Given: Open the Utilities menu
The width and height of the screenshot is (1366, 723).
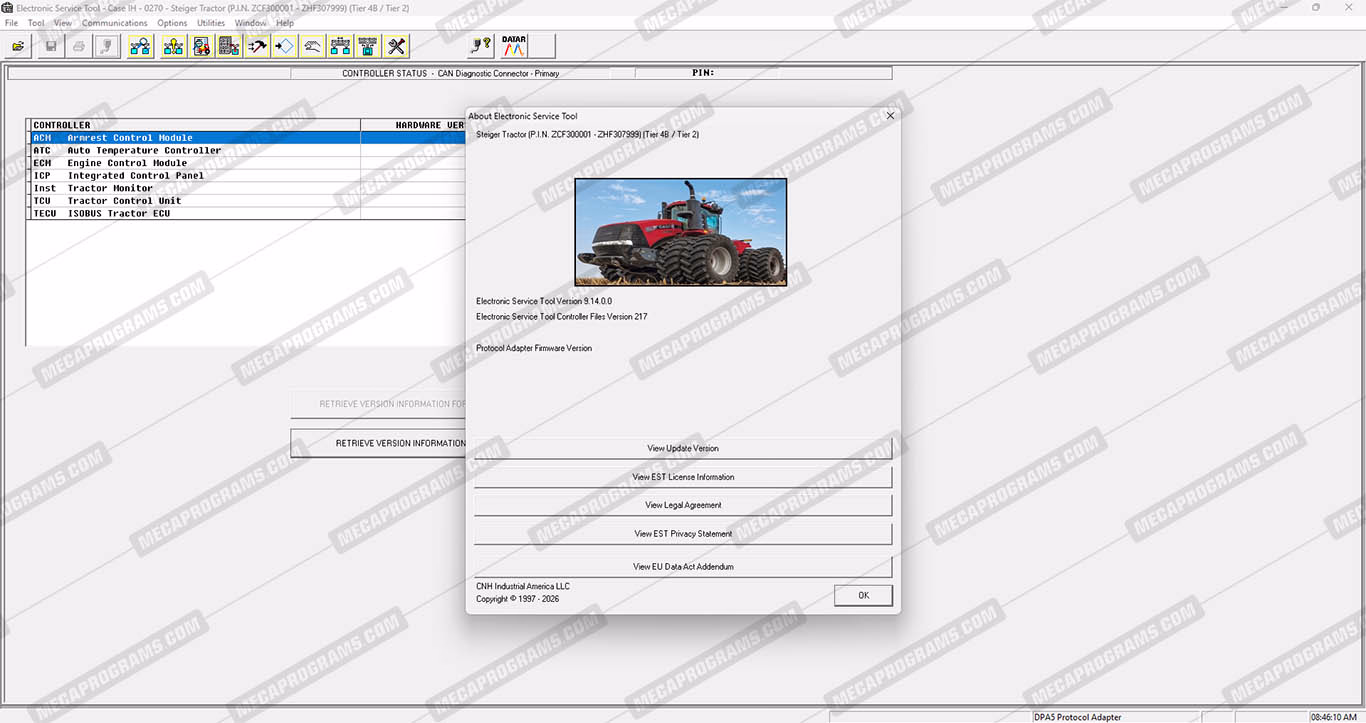Looking at the screenshot, I should (x=211, y=23).
